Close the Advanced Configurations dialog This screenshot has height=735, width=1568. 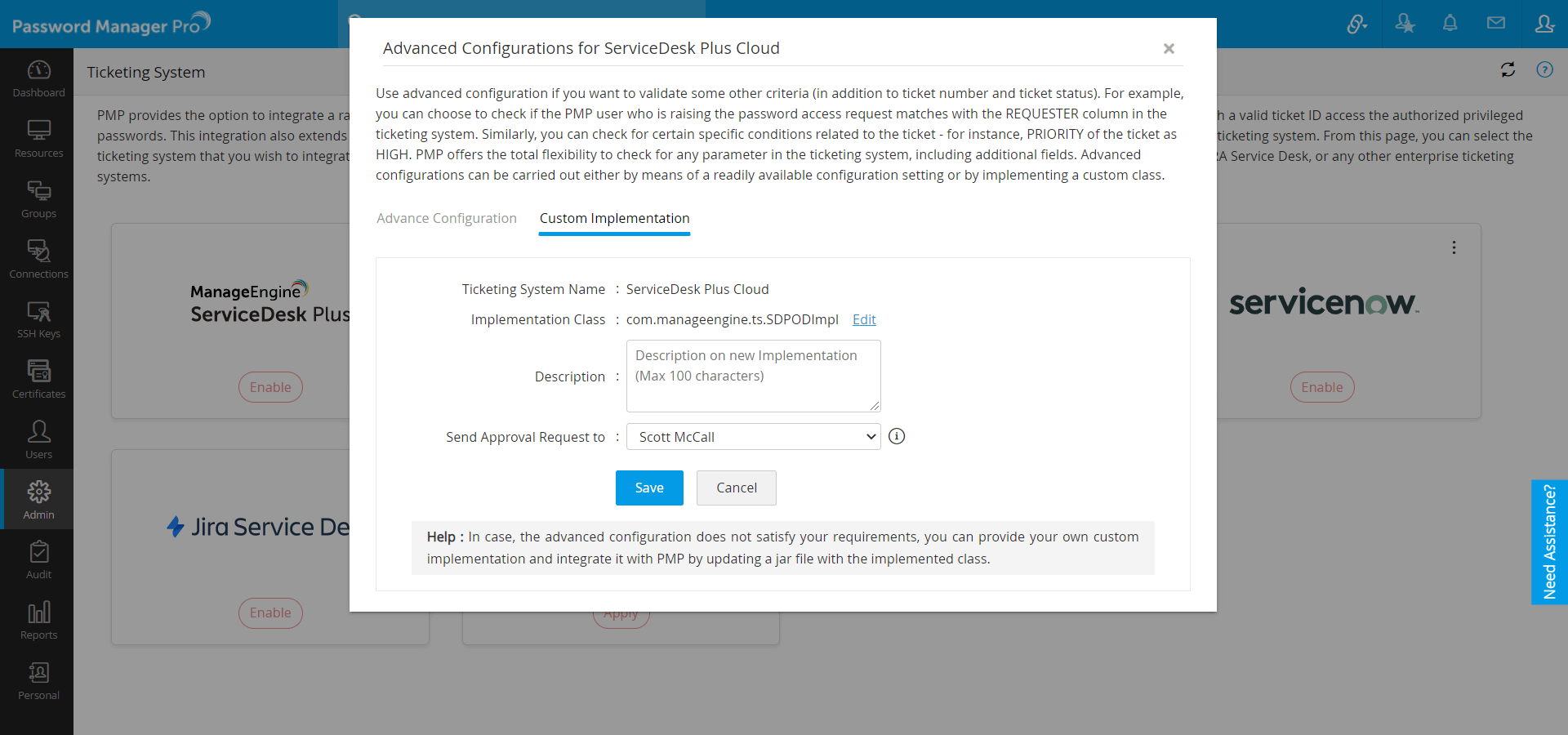[1169, 49]
